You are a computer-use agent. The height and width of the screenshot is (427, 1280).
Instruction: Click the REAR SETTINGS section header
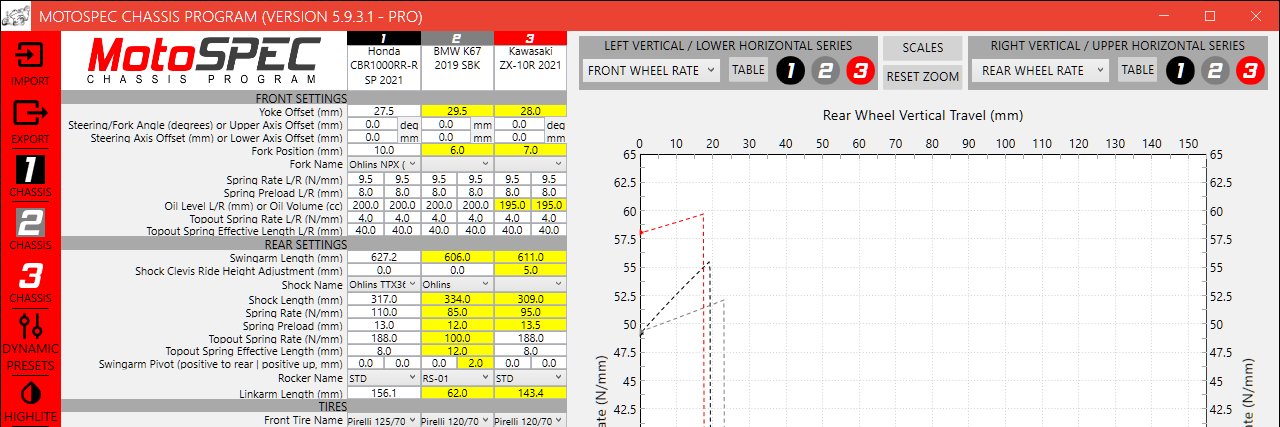313,244
